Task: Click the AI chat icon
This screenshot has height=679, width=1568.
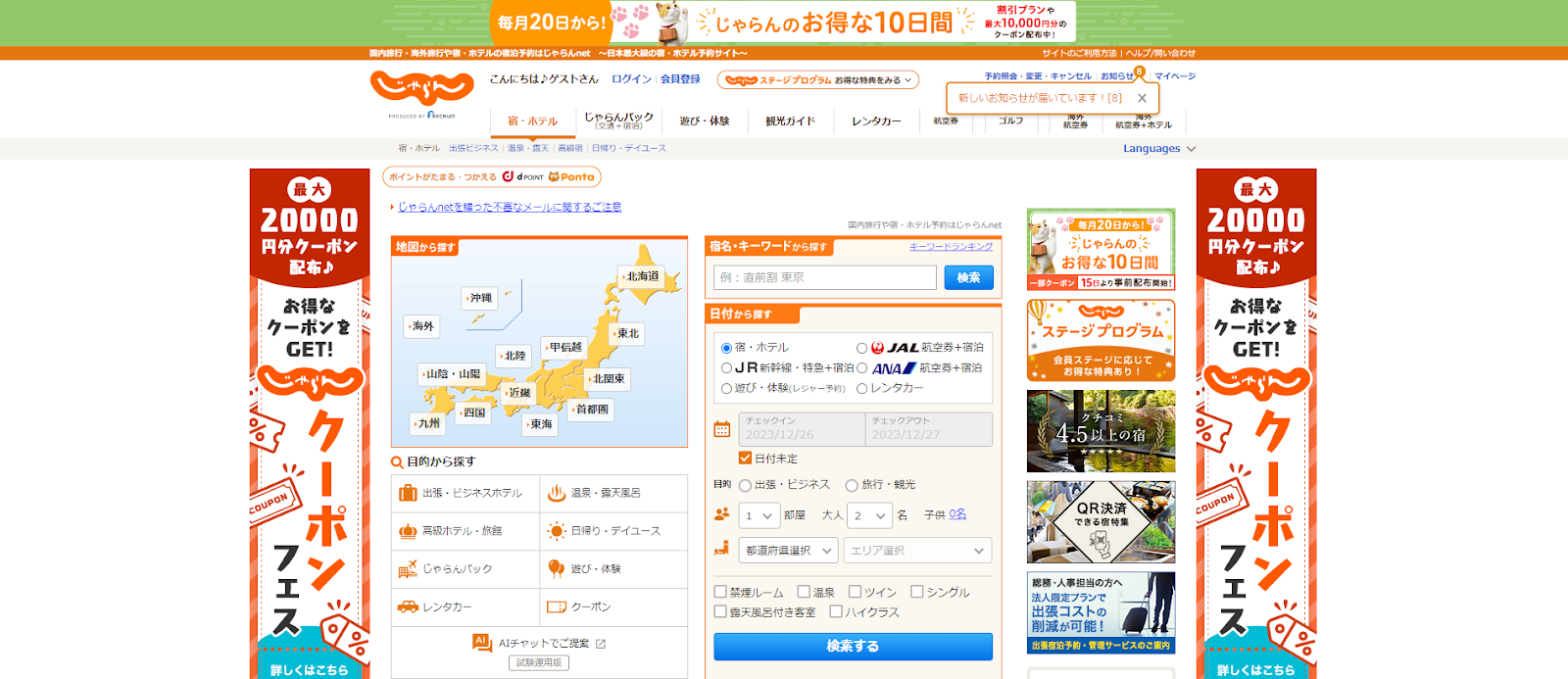Action: (481, 642)
